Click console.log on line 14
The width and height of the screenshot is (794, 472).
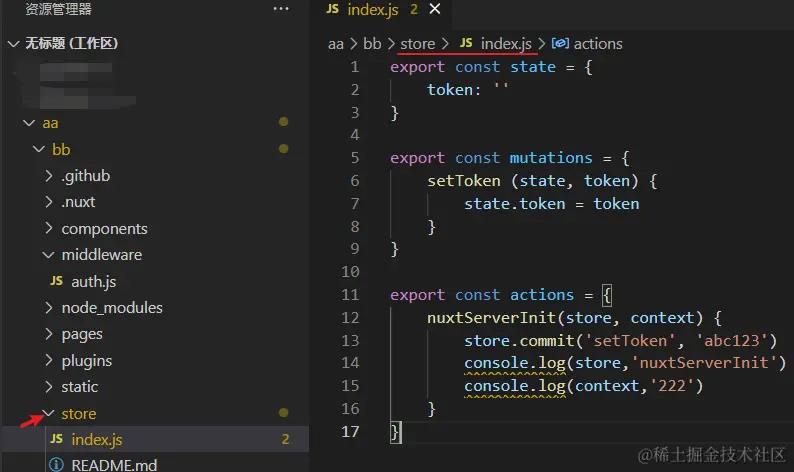tap(514, 363)
